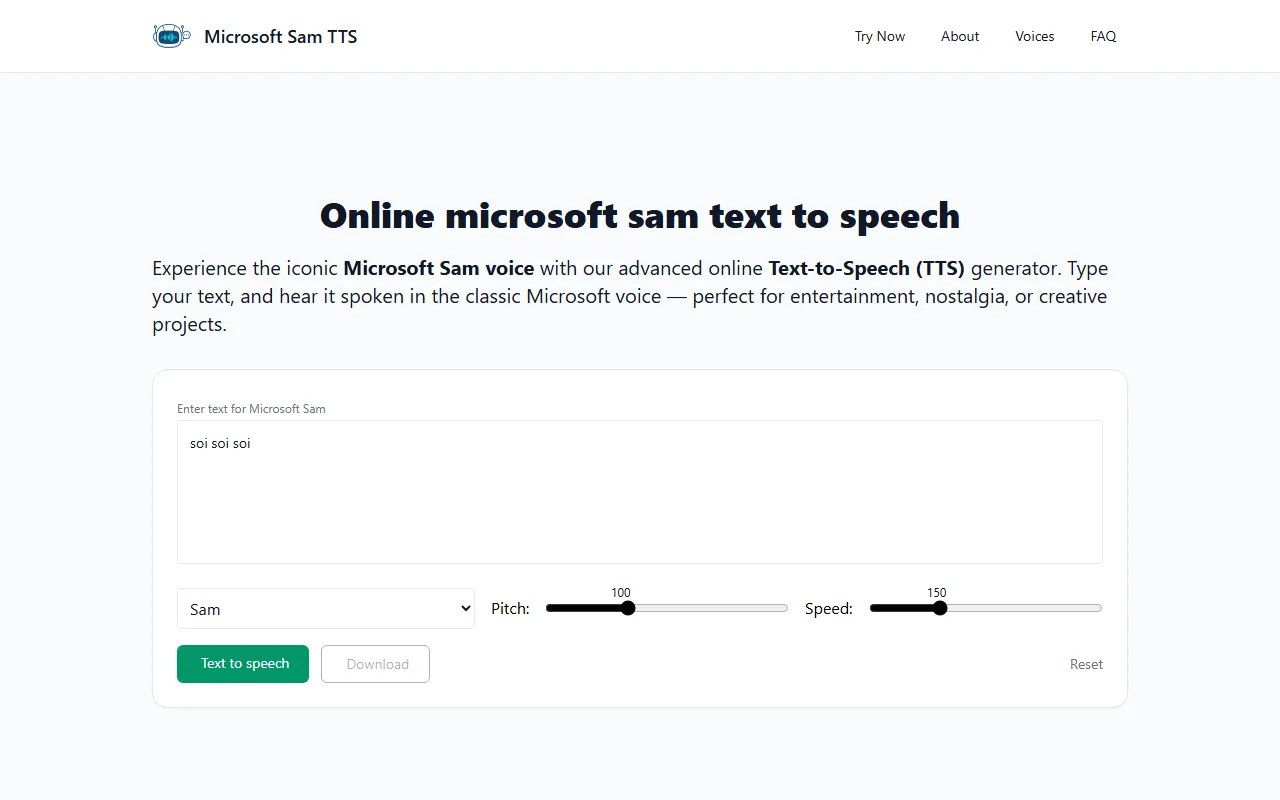Click the Download button
The height and width of the screenshot is (800, 1280).
[x=375, y=664]
